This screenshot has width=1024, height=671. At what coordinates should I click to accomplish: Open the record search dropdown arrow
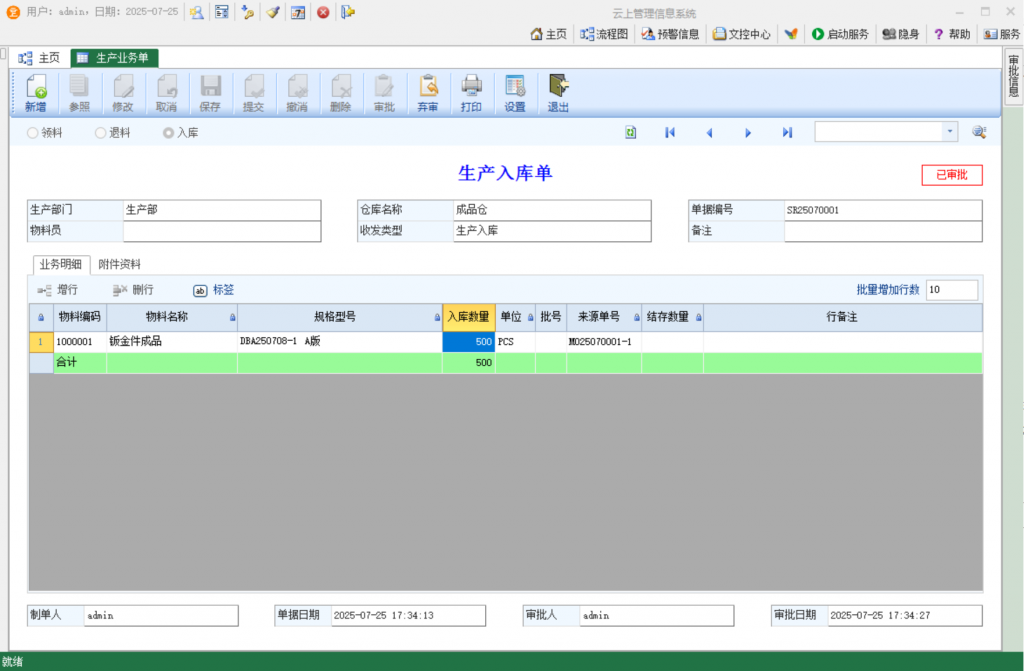point(950,132)
